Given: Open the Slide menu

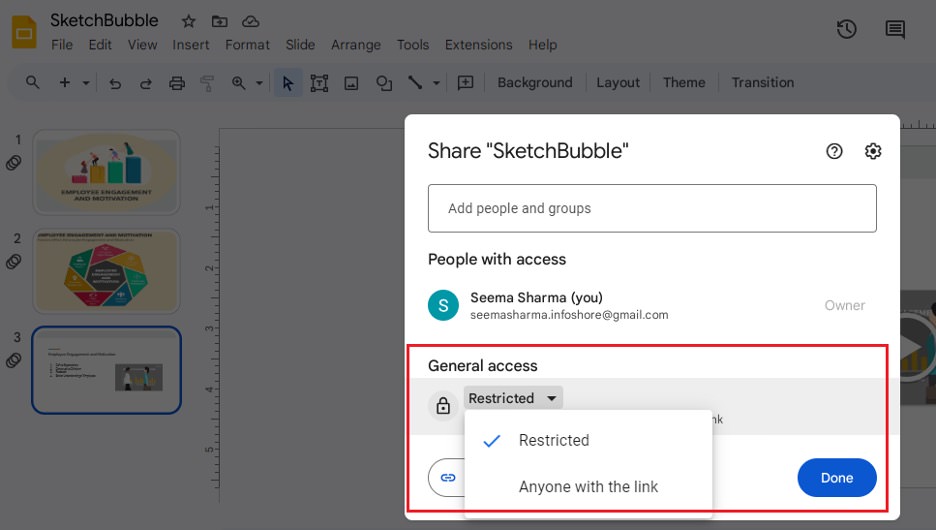Looking at the screenshot, I should [300, 45].
